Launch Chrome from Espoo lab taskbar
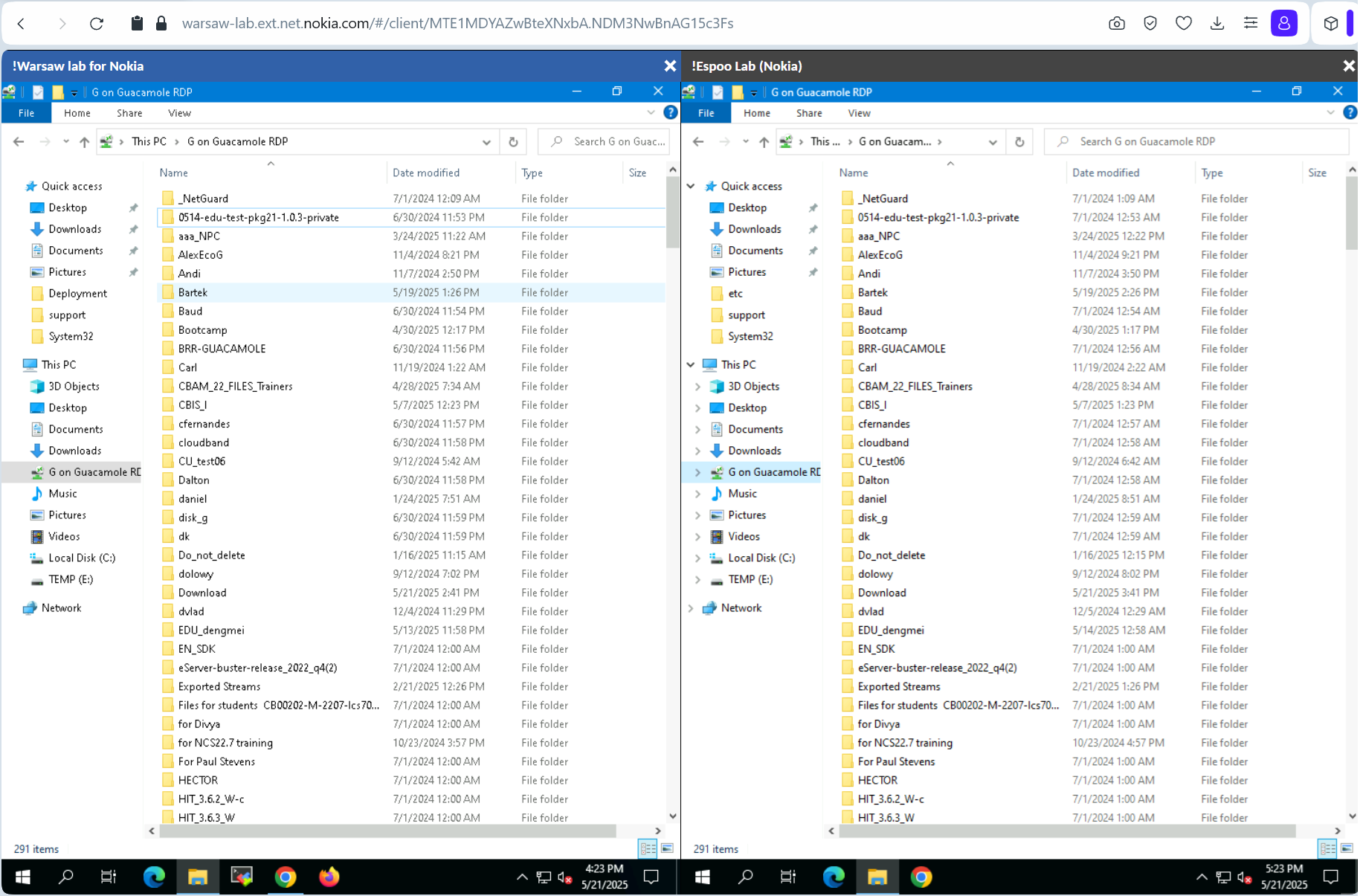The height and width of the screenshot is (896, 1360). (921, 877)
